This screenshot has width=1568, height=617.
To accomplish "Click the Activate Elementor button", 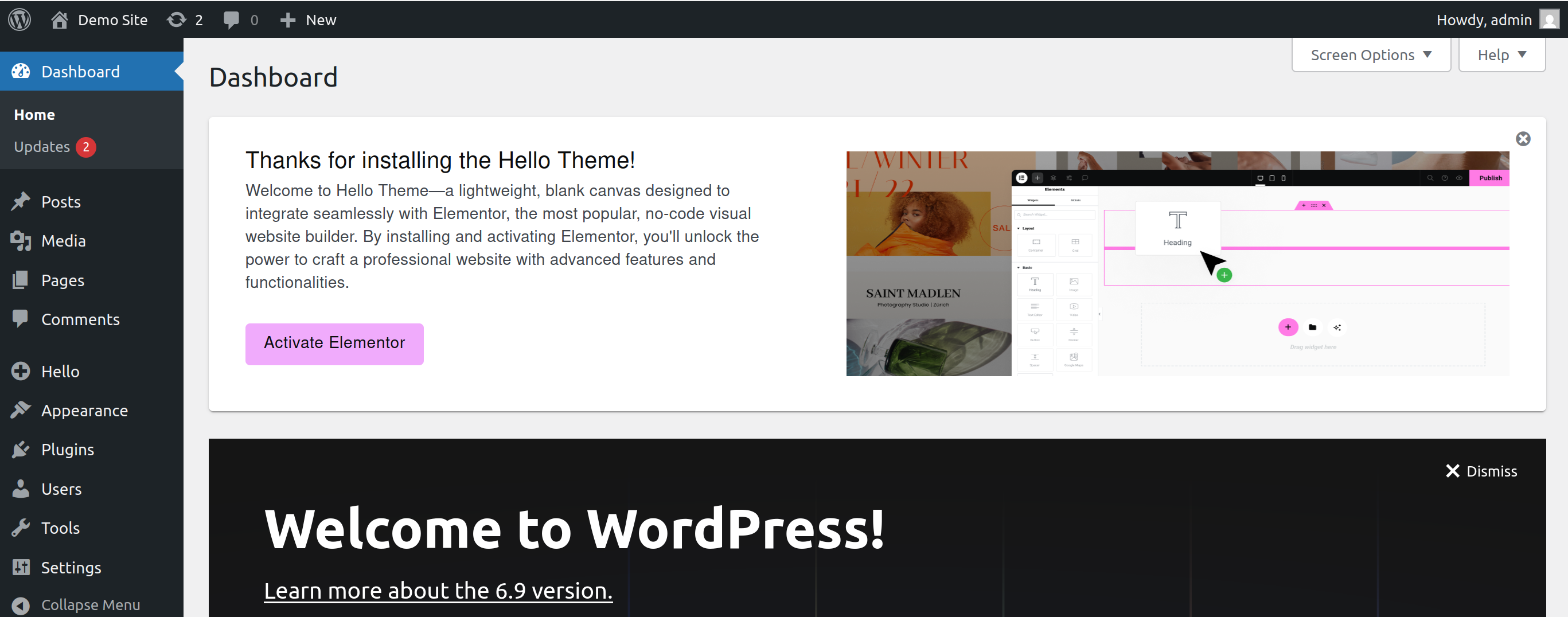I will coord(334,343).
